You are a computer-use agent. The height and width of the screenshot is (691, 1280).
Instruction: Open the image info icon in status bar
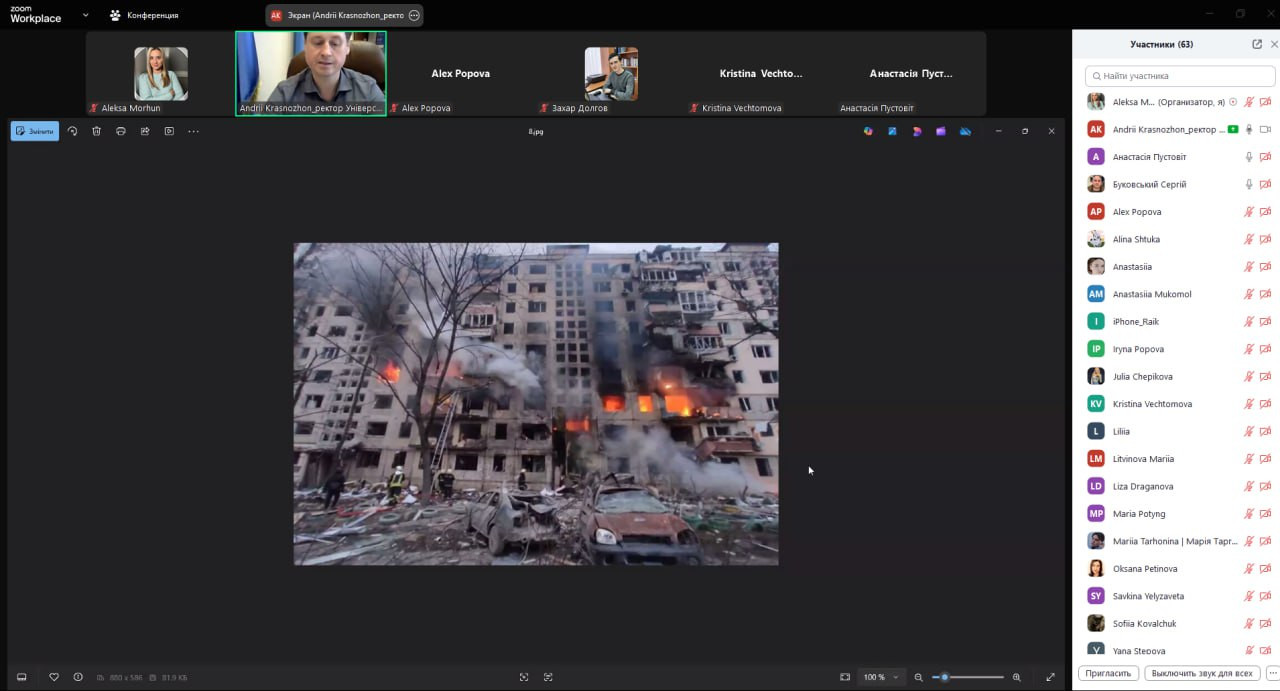78,677
